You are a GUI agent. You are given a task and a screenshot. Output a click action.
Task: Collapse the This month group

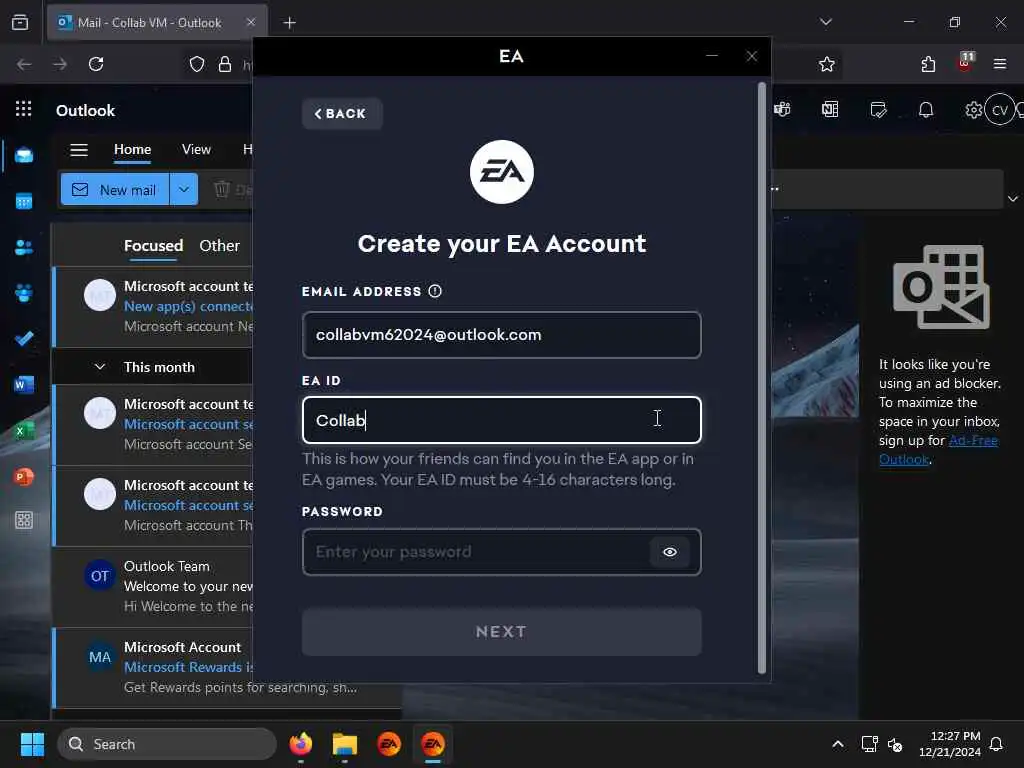click(100, 367)
